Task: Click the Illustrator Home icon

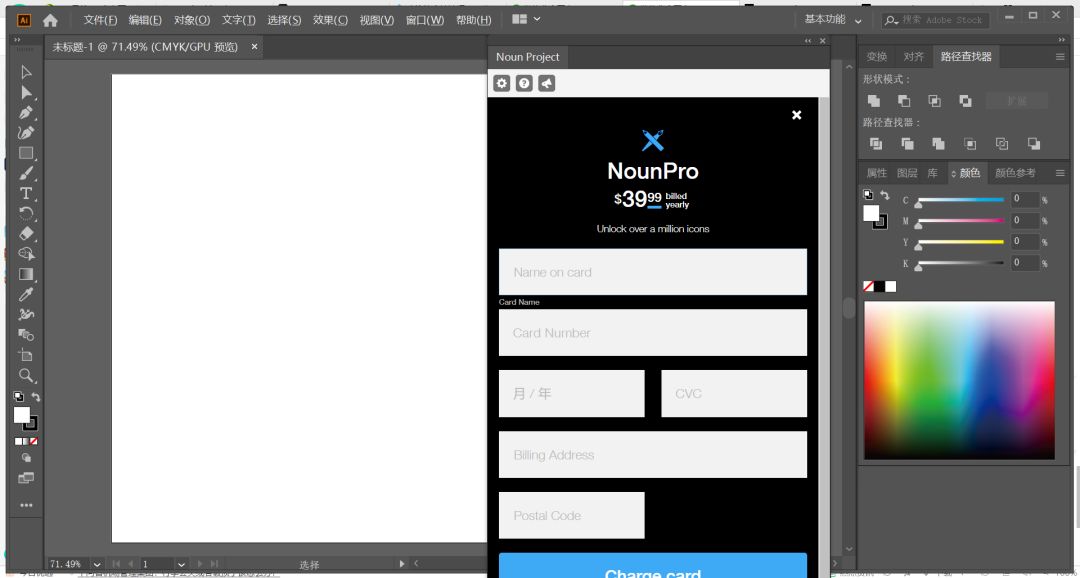Action: coord(50,20)
